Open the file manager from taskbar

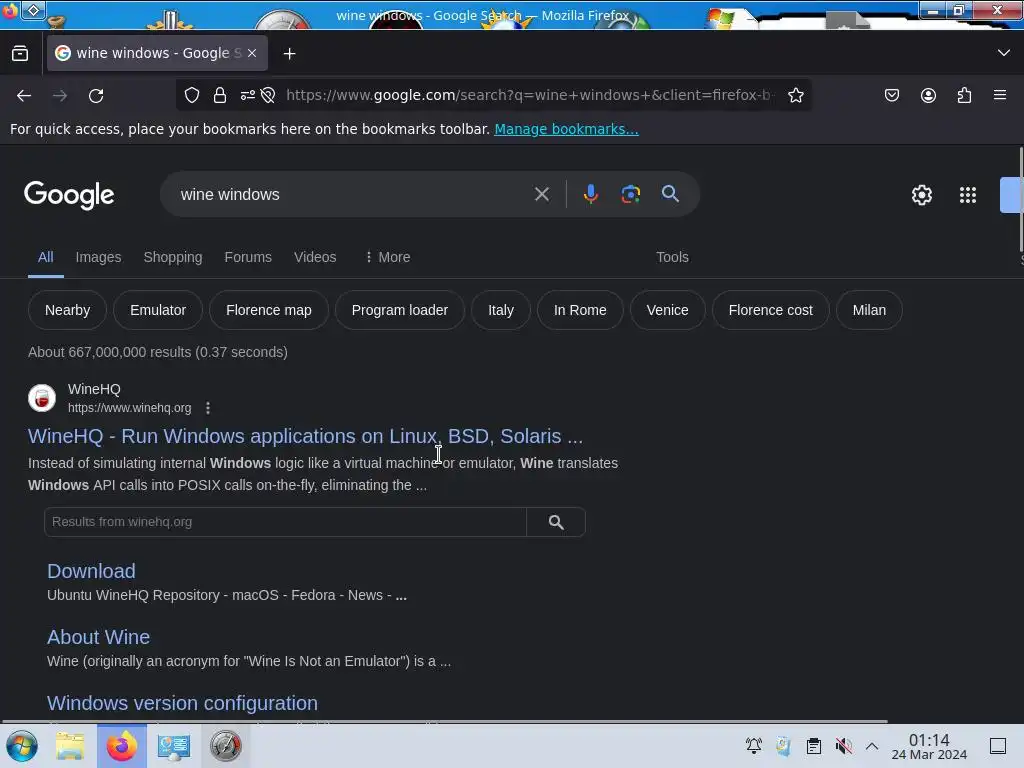pyautogui.click(x=70, y=746)
